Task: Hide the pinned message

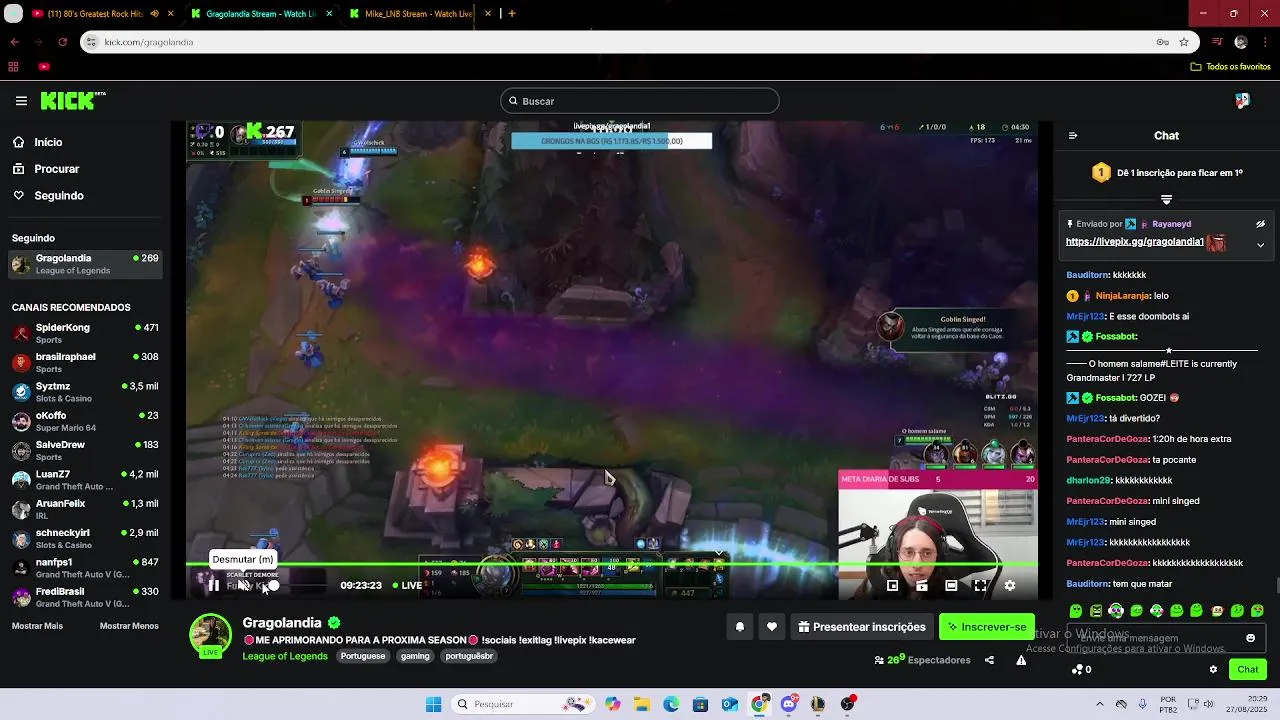Action: [x=1260, y=224]
